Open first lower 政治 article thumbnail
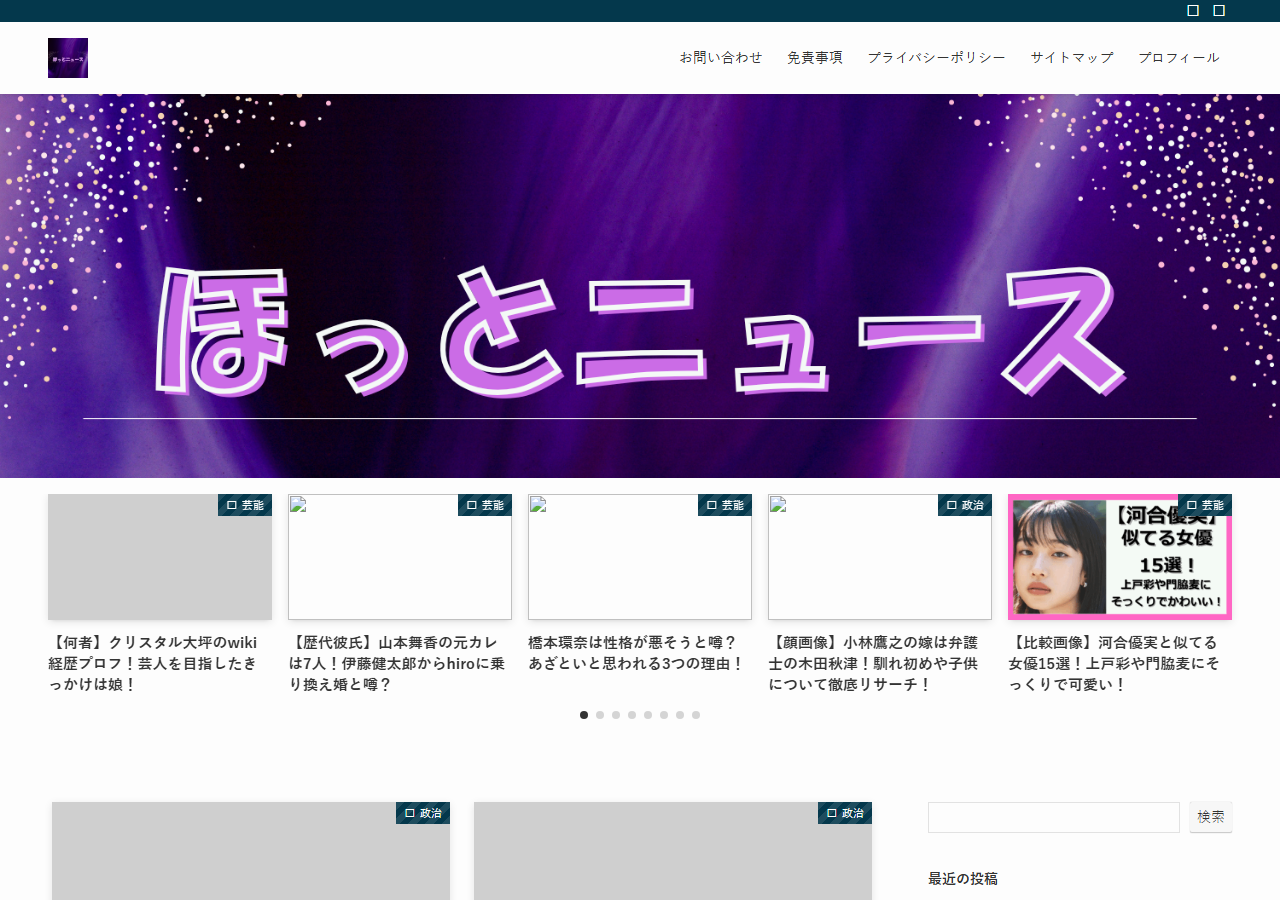 pos(251,851)
